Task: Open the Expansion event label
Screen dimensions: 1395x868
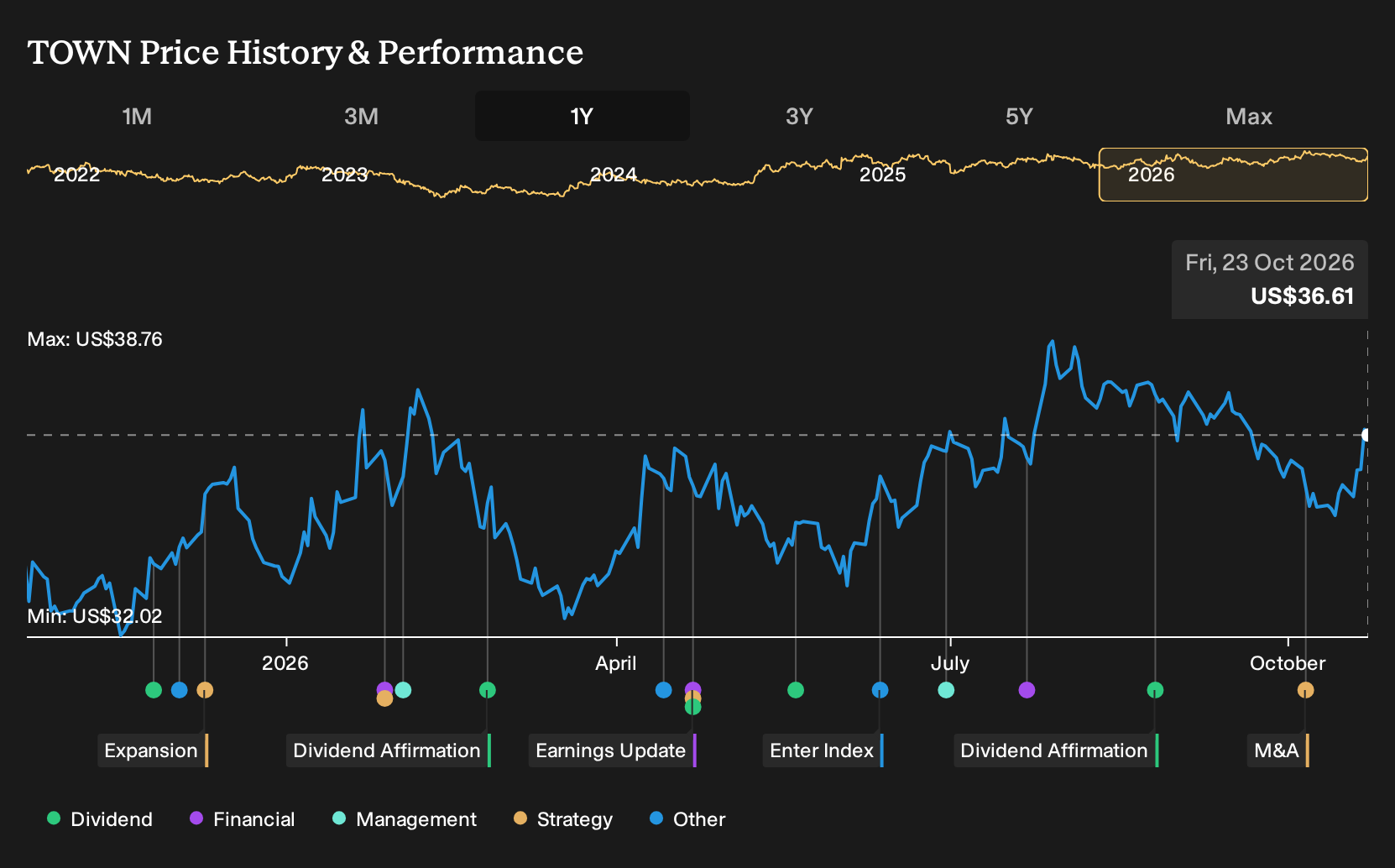Action: 153,750
